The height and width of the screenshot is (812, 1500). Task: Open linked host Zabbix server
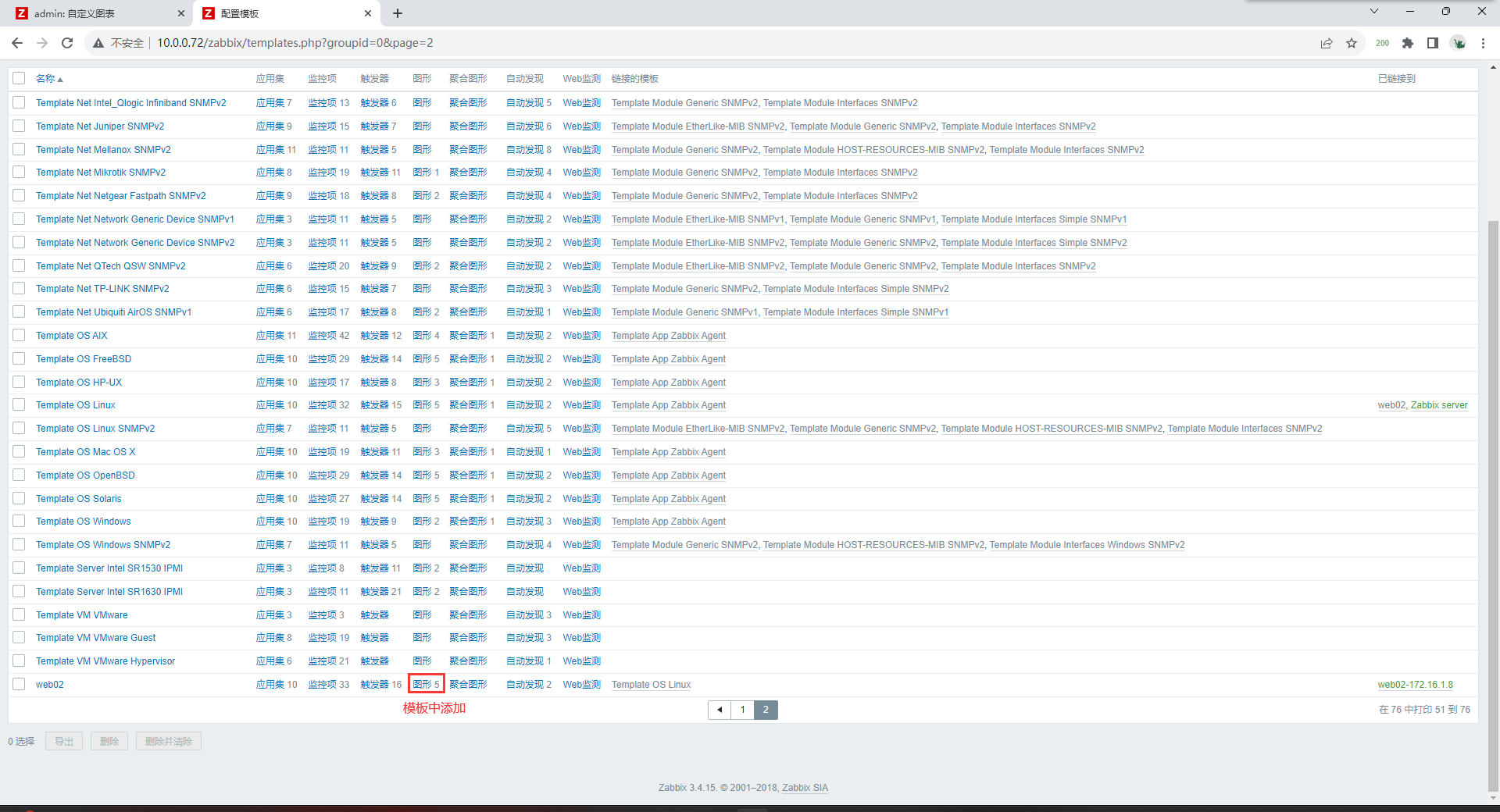(1439, 405)
